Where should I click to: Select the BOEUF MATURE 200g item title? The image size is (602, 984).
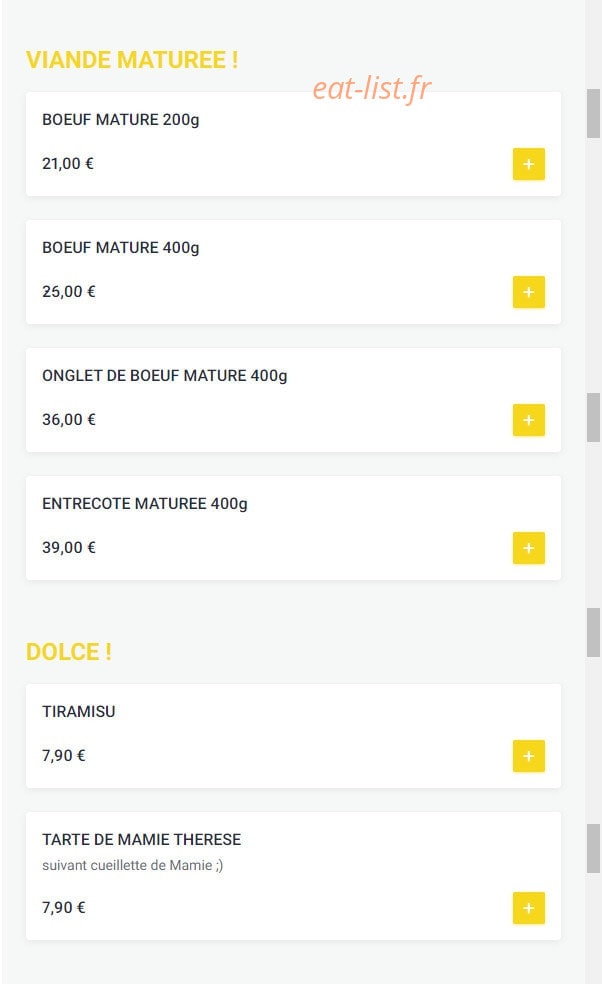(121, 120)
